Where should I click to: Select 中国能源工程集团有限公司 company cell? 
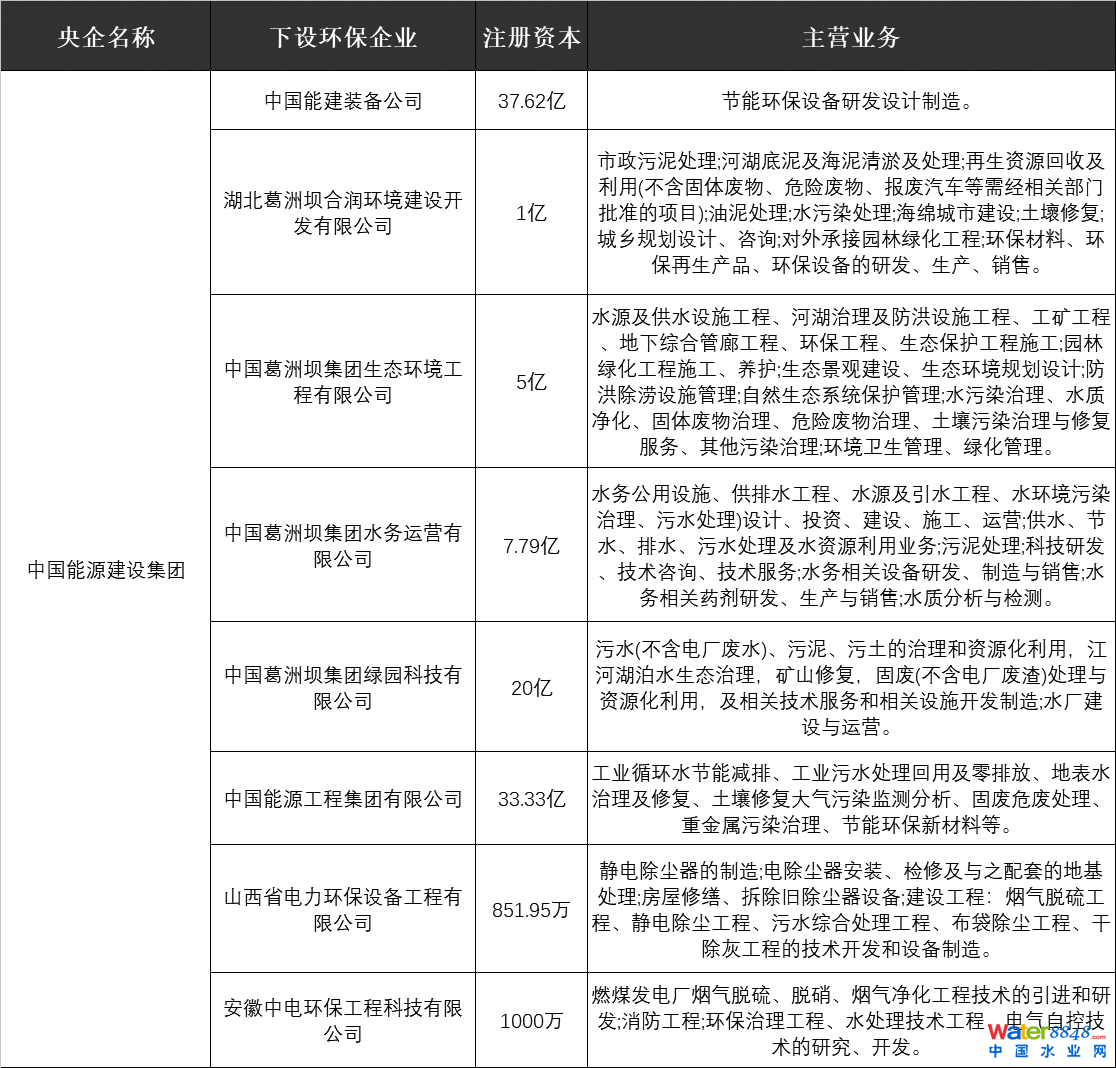coord(343,799)
